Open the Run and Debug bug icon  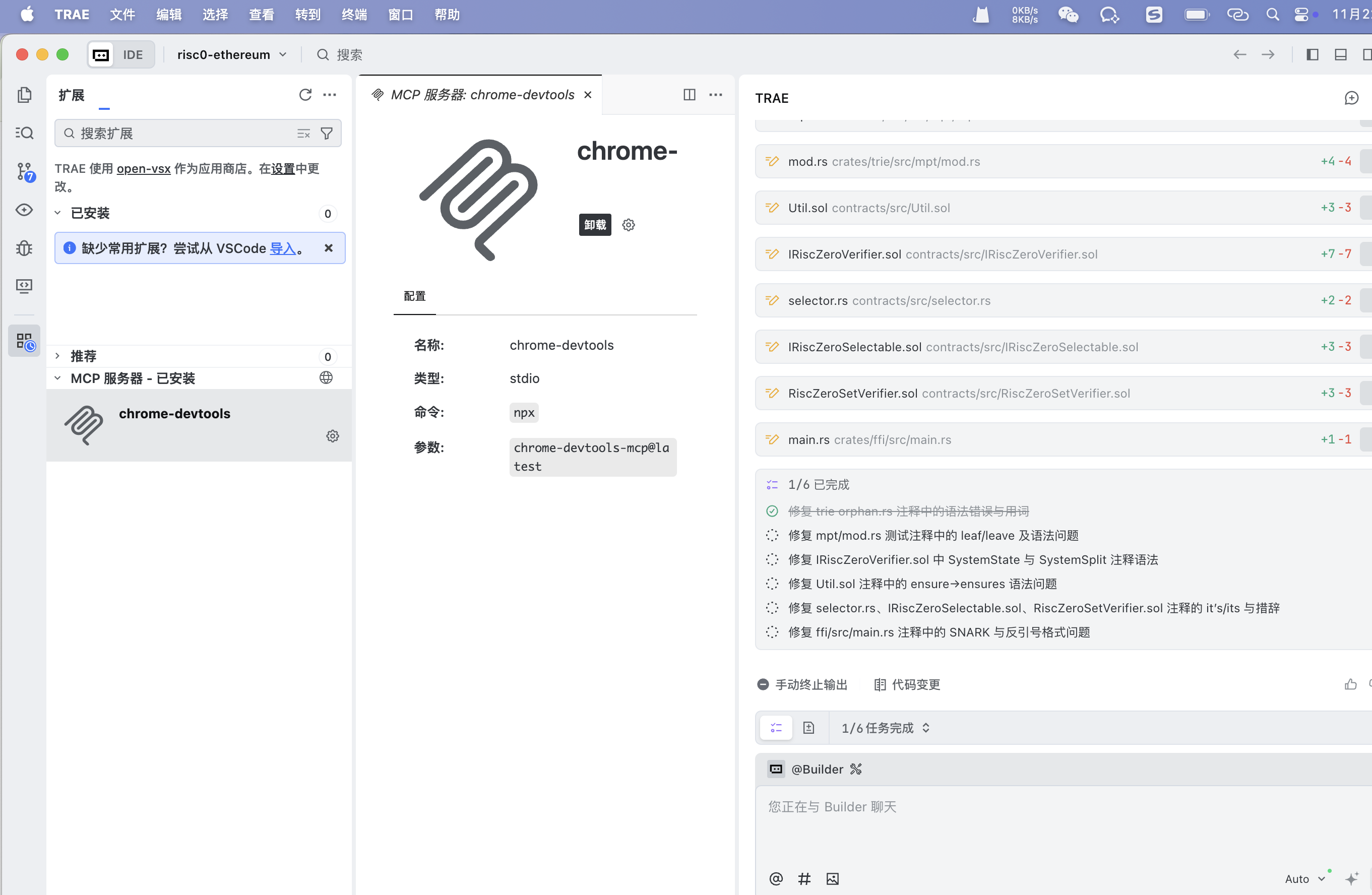[24, 248]
